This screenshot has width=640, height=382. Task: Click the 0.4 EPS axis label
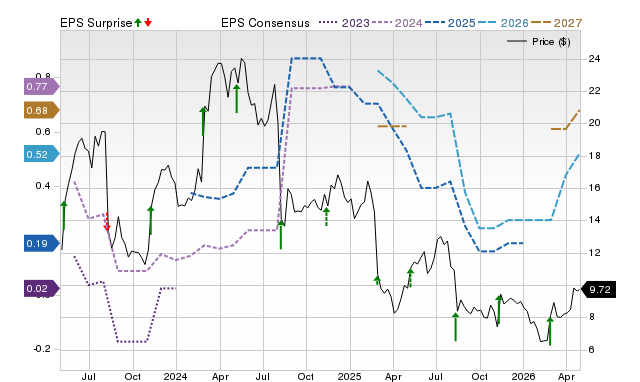(43, 186)
